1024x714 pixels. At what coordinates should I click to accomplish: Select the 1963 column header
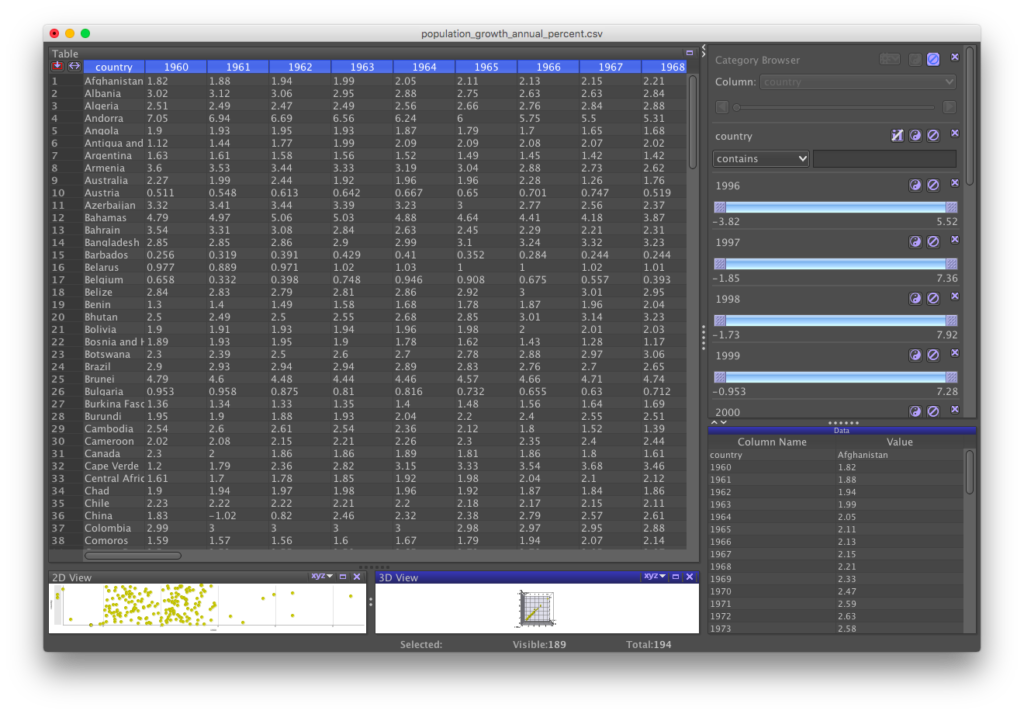click(x=362, y=66)
